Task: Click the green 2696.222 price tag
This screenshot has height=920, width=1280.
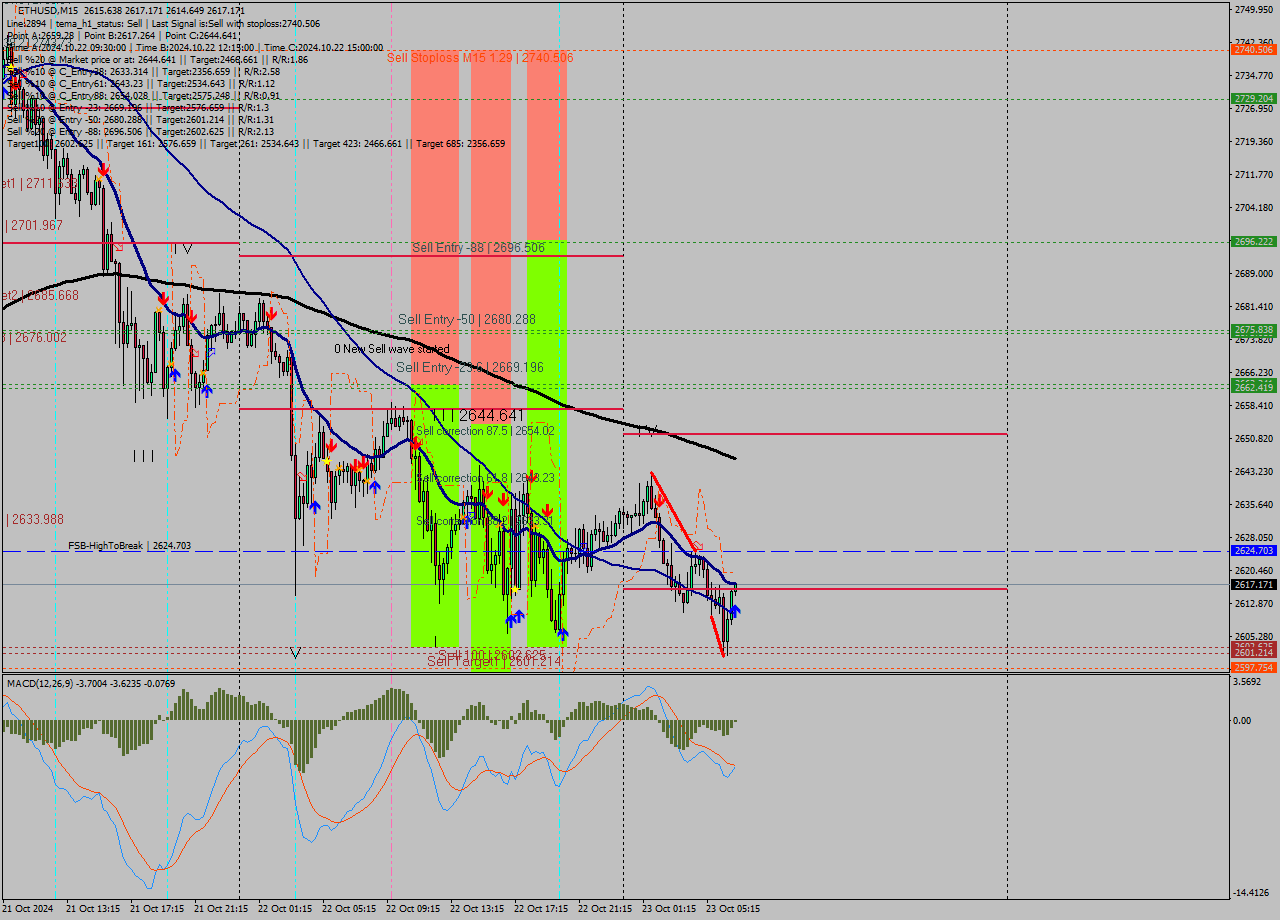Action: click(1253, 241)
